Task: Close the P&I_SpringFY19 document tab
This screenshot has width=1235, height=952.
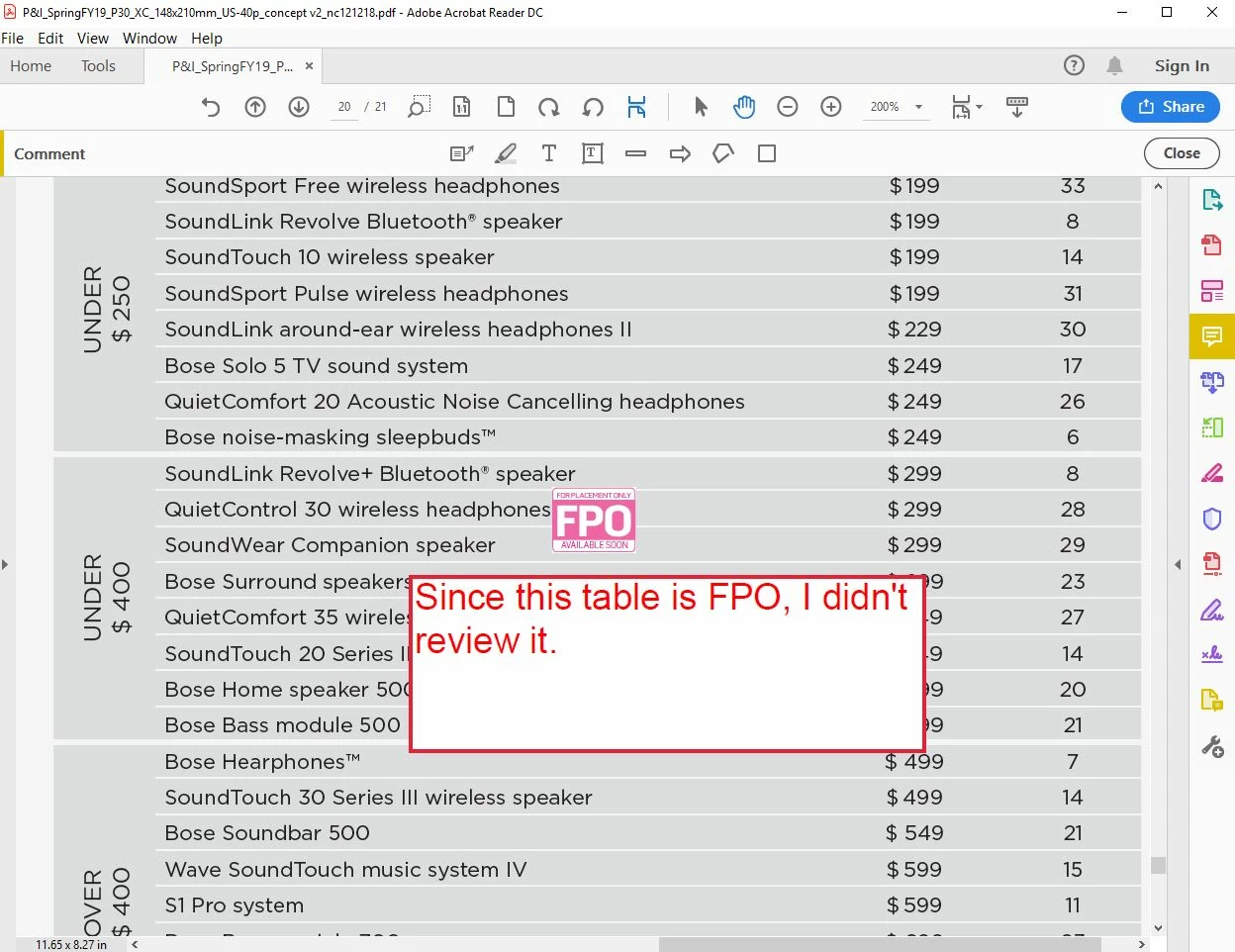Action: 309,66
